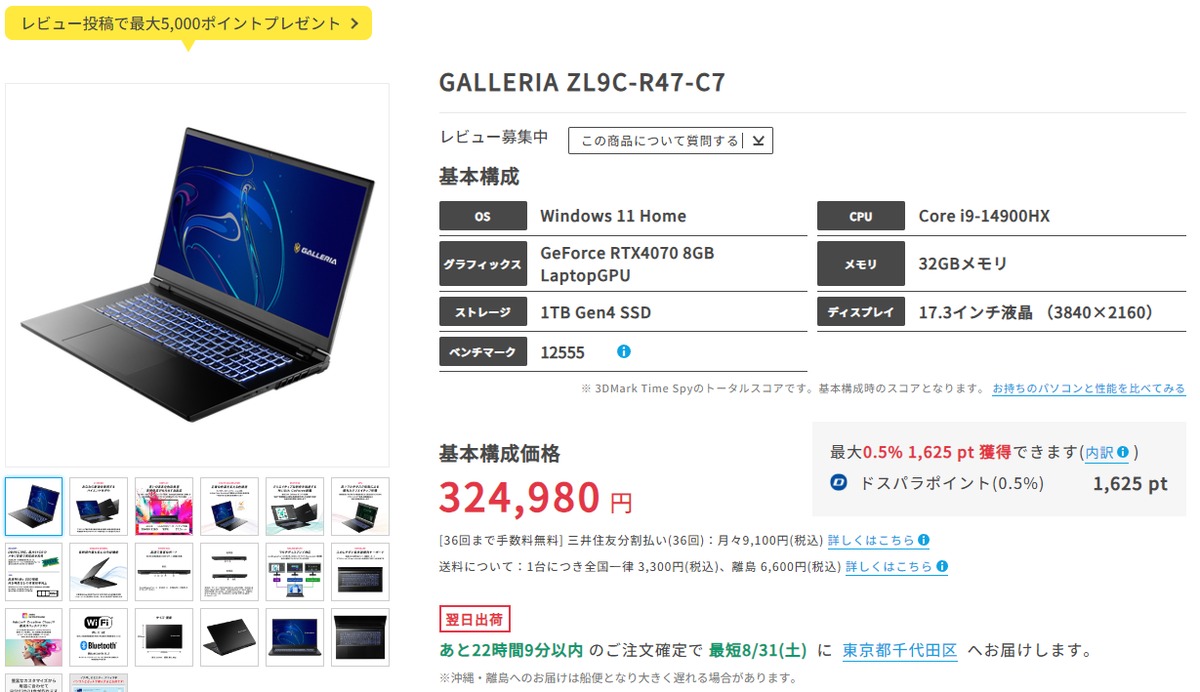Click the info icon beside 内訳
Image resolution: width=1200 pixels, height=692 pixels.
point(1122,452)
